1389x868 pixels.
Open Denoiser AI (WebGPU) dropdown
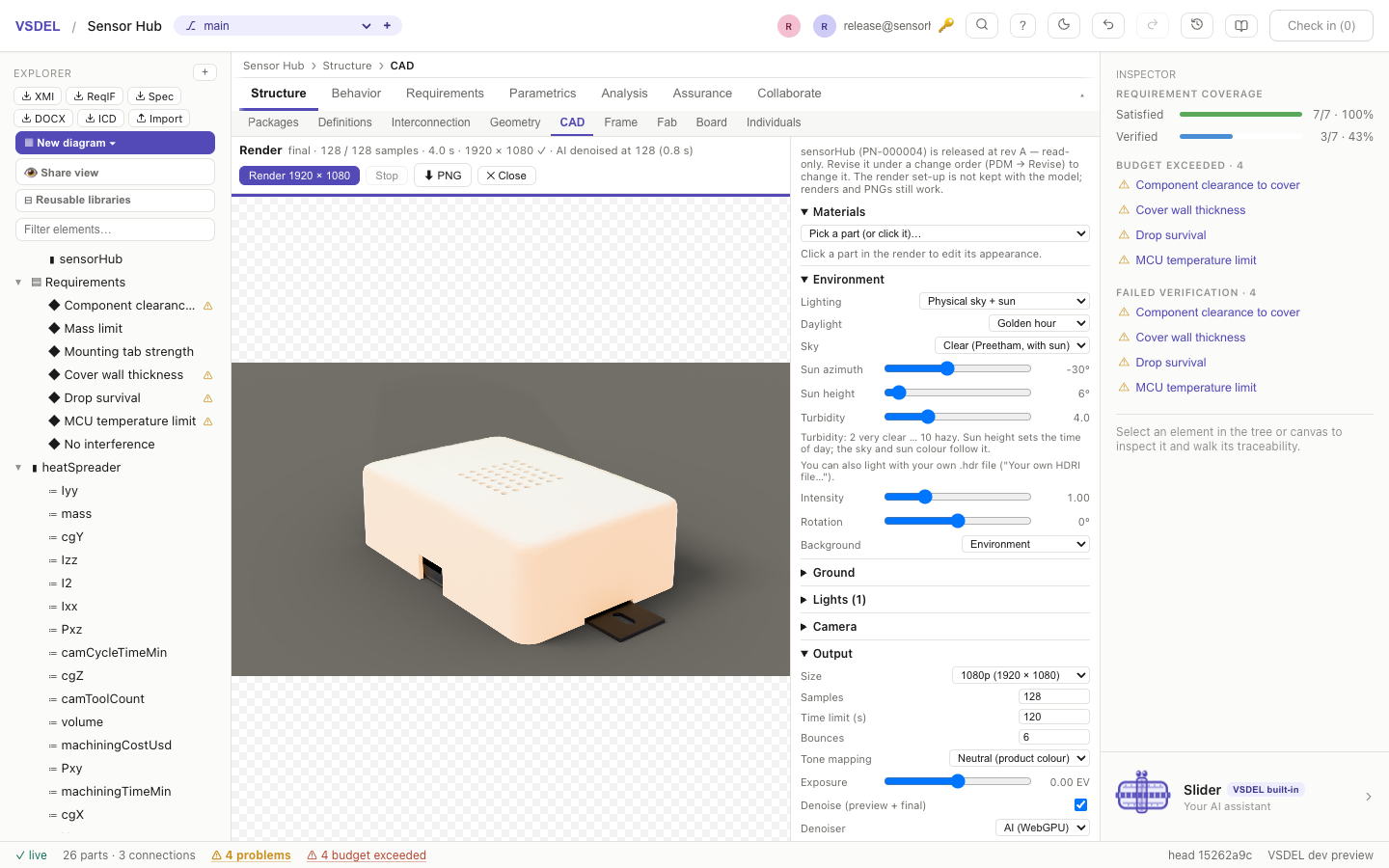(1043, 827)
